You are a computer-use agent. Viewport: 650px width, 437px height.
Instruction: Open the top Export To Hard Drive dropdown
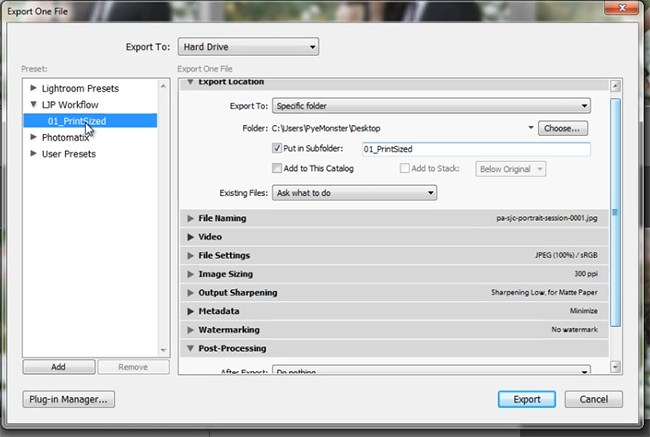pos(248,47)
